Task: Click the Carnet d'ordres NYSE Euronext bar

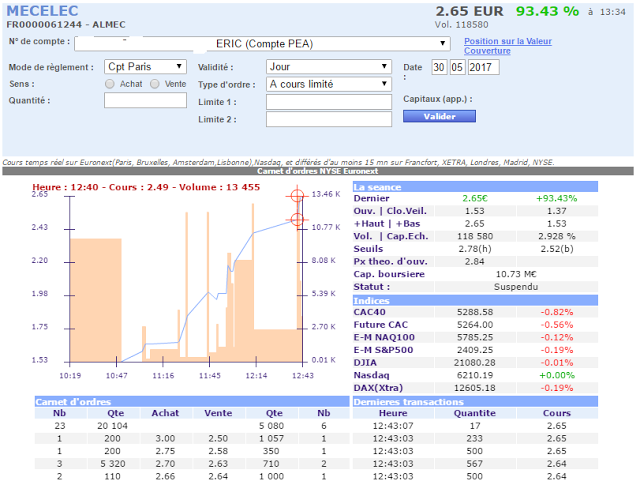Action: tap(318, 171)
